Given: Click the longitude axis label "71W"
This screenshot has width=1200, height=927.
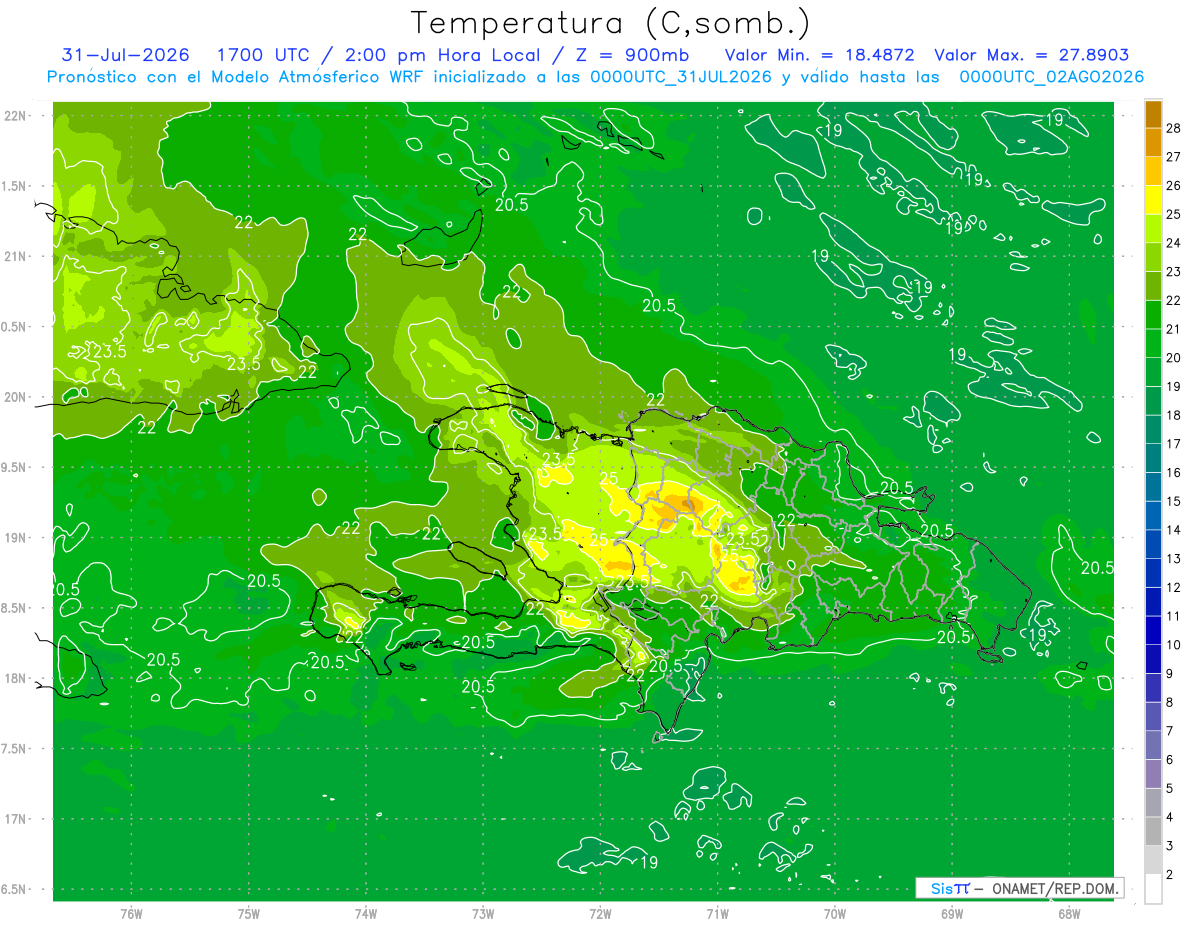Looking at the screenshot, I should click(x=717, y=913).
